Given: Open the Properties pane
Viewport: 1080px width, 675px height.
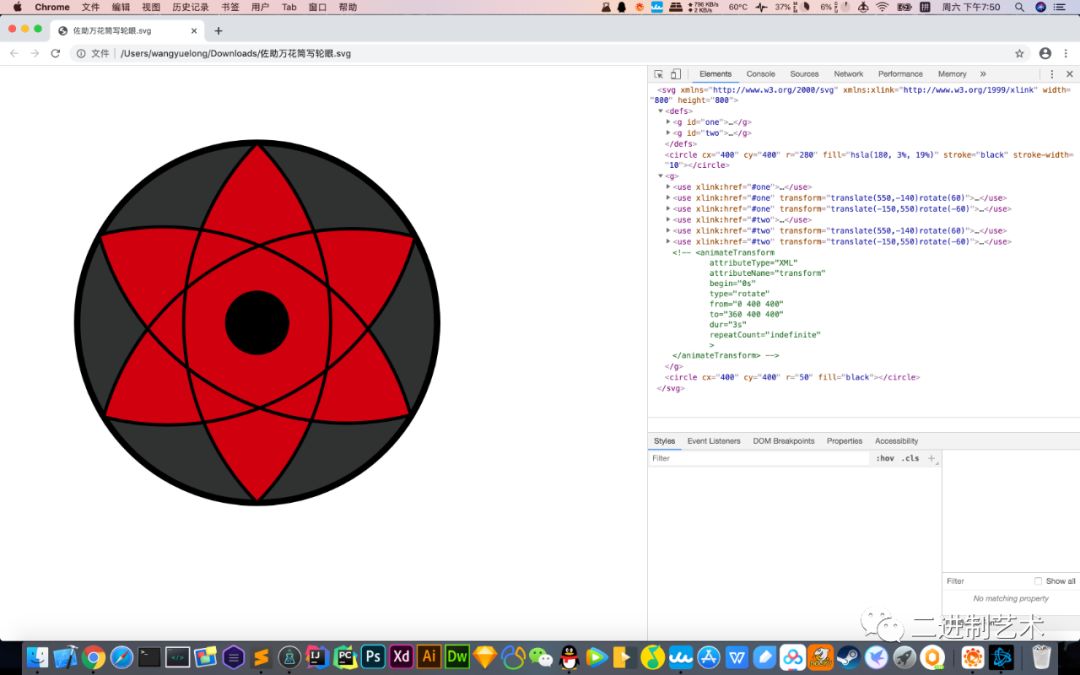Looking at the screenshot, I should (844, 441).
